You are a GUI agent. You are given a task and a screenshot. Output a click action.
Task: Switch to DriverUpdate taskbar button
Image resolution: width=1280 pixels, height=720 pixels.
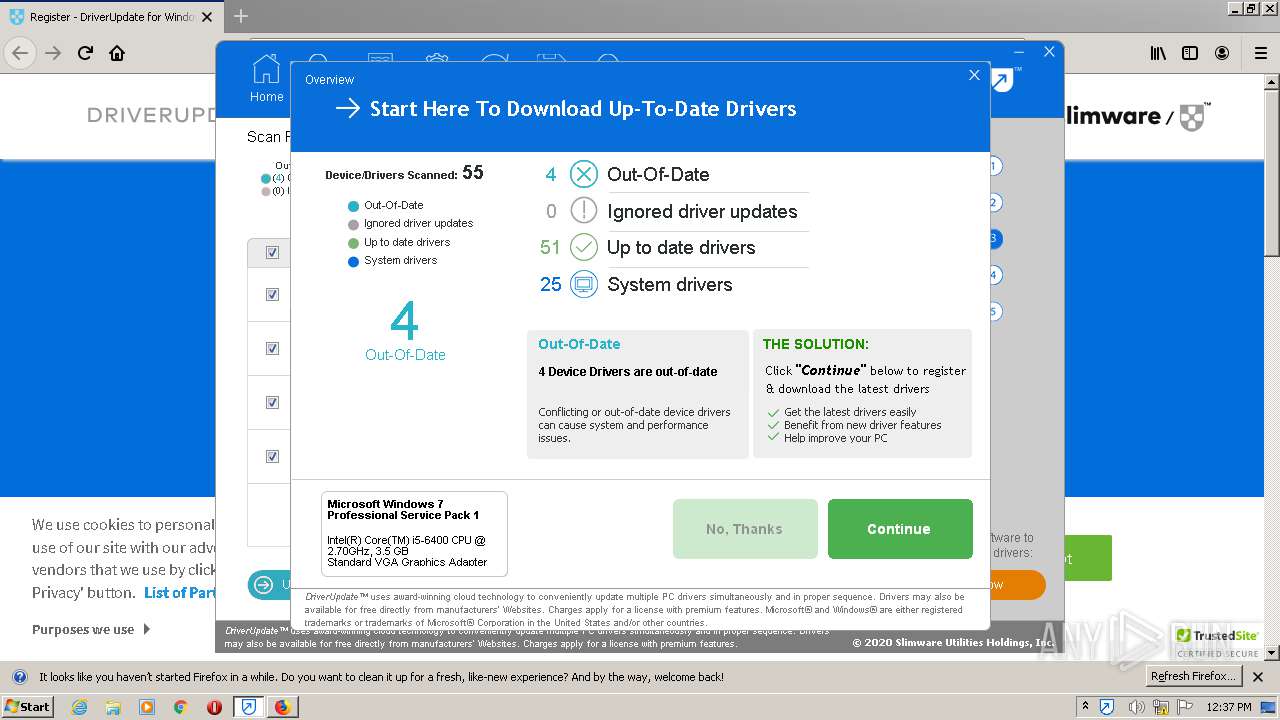coord(248,707)
